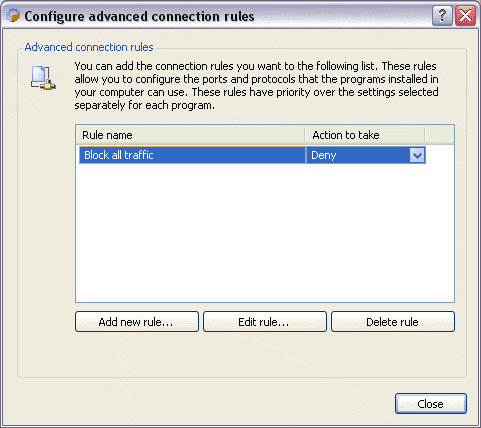Click the gear application icon in title bar

click(x=13, y=15)
